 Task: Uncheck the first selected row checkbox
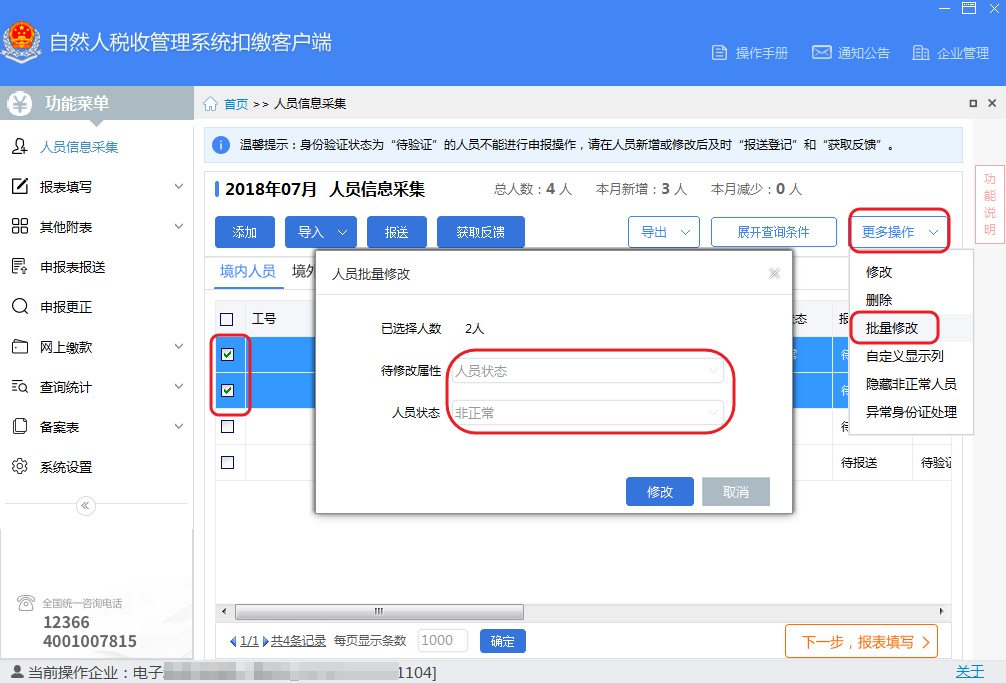227,355
